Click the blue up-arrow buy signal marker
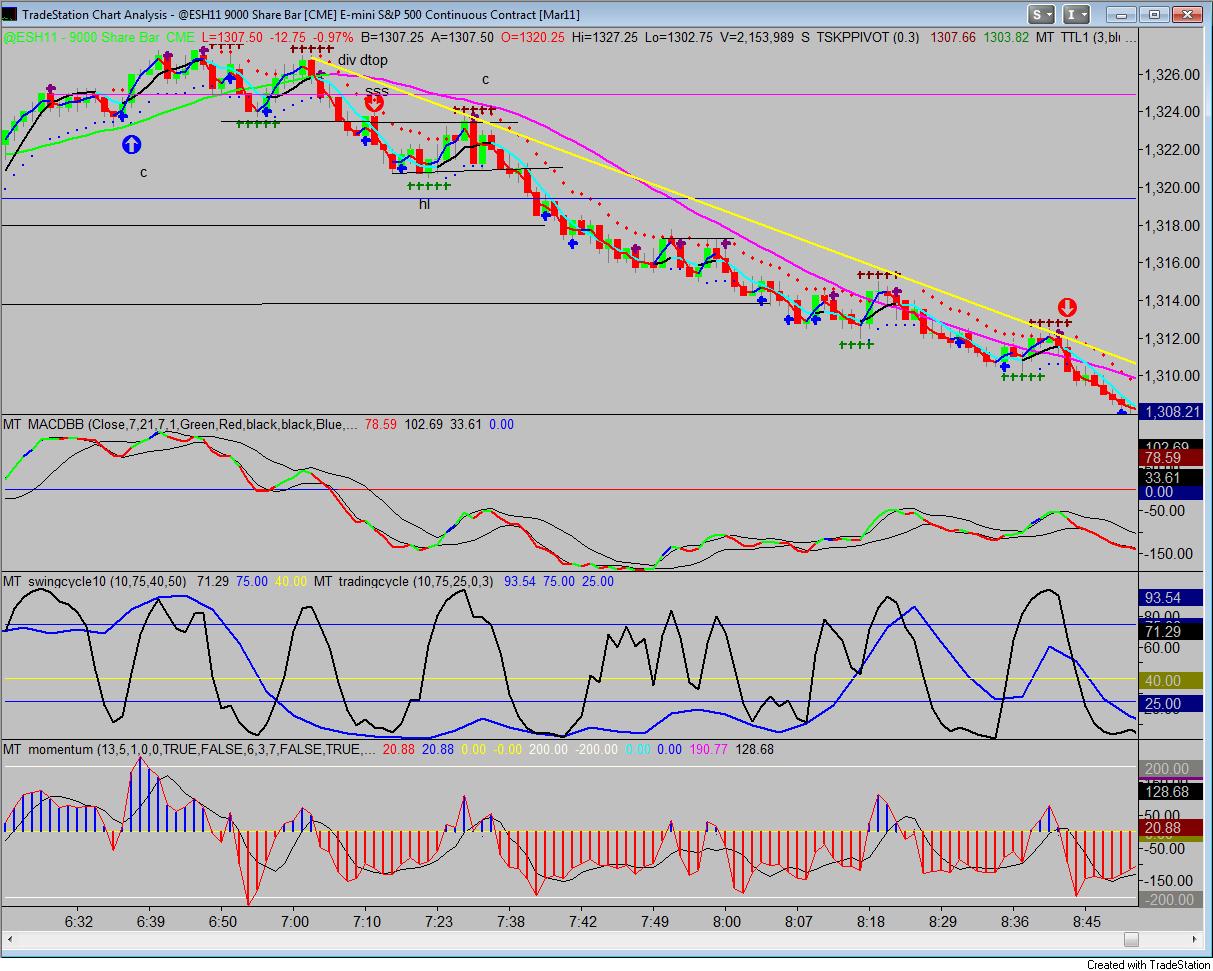The image size is (1213, 971). click(132, 144)
